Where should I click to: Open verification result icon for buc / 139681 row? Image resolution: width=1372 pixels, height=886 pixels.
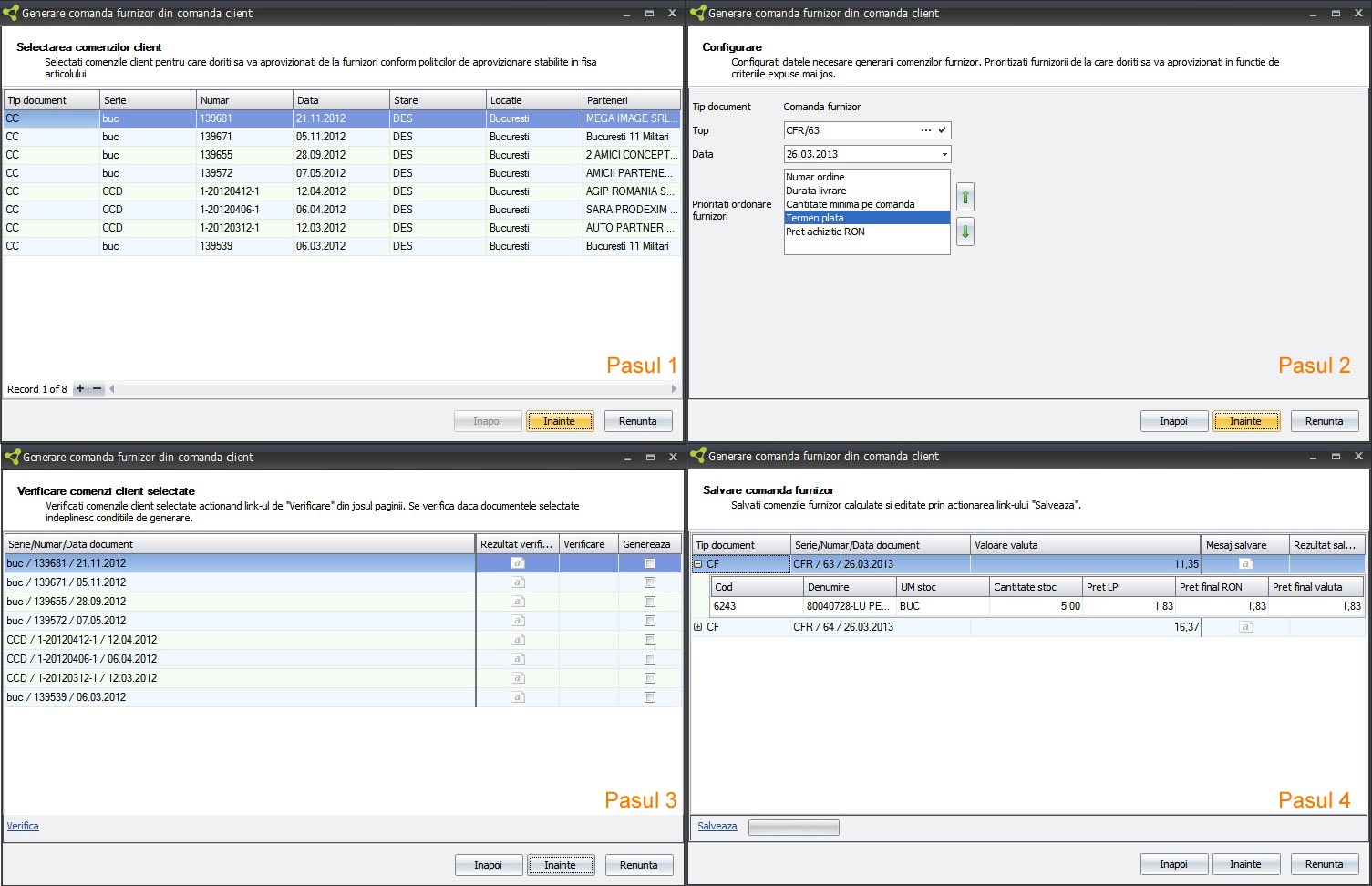click(518, 563)
